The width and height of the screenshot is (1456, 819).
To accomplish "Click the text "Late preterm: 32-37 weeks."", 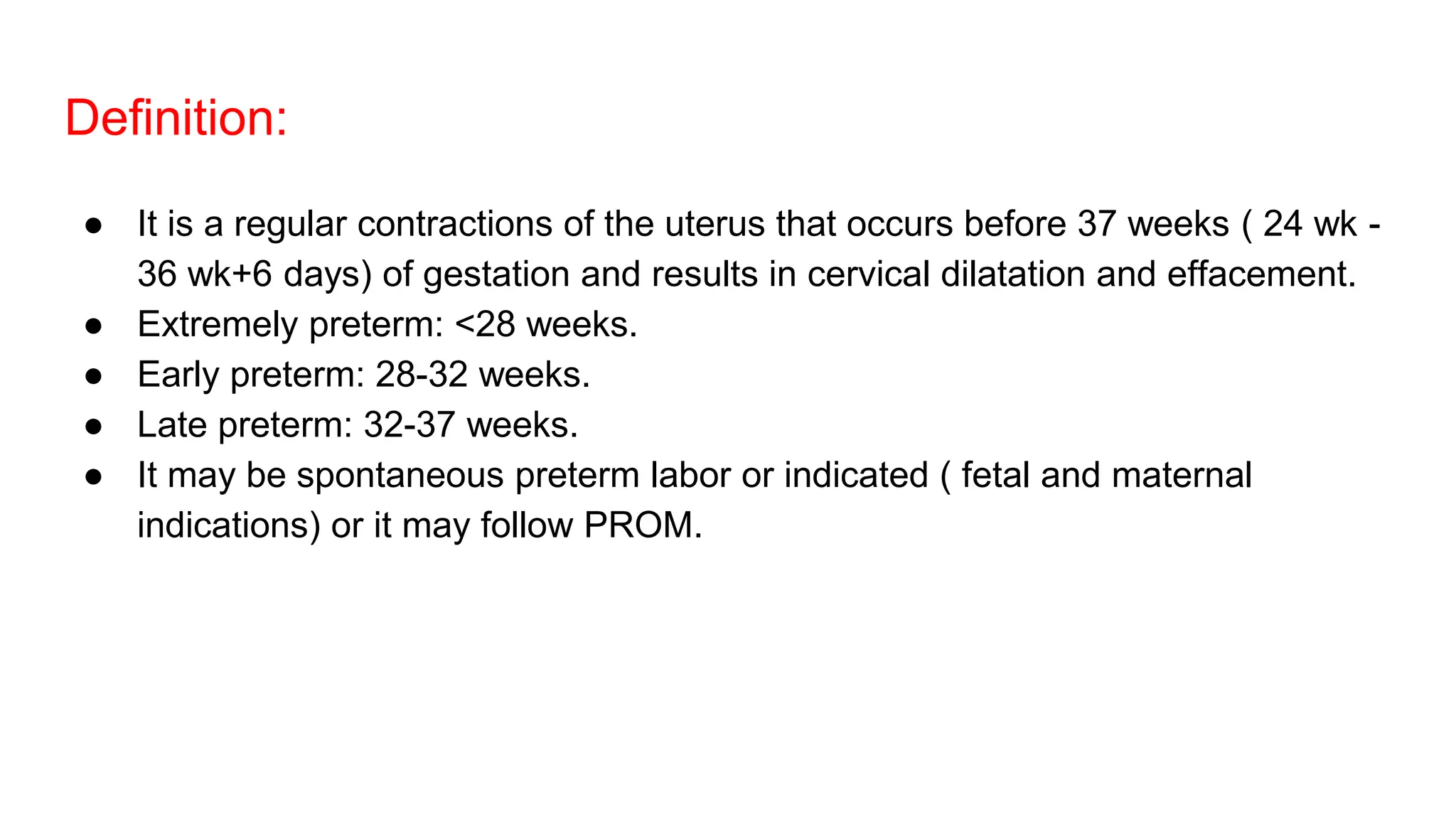I will click(358, 425).
